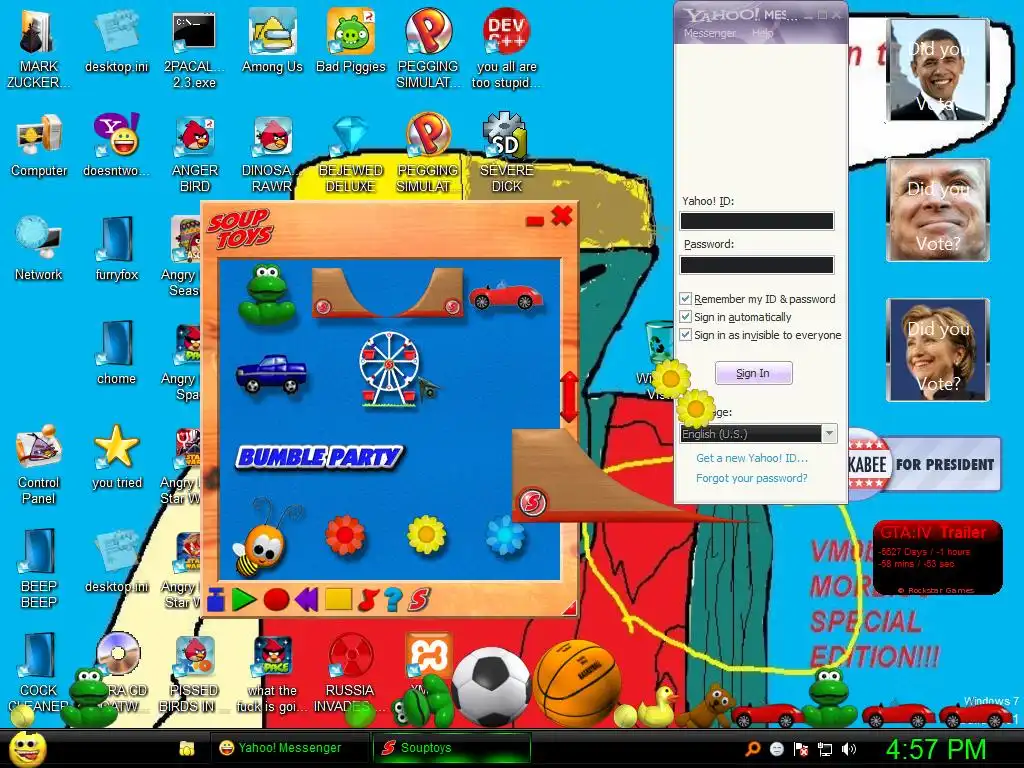
Task: Click the green play button in Soup Toys
Action: click(244, 600)
